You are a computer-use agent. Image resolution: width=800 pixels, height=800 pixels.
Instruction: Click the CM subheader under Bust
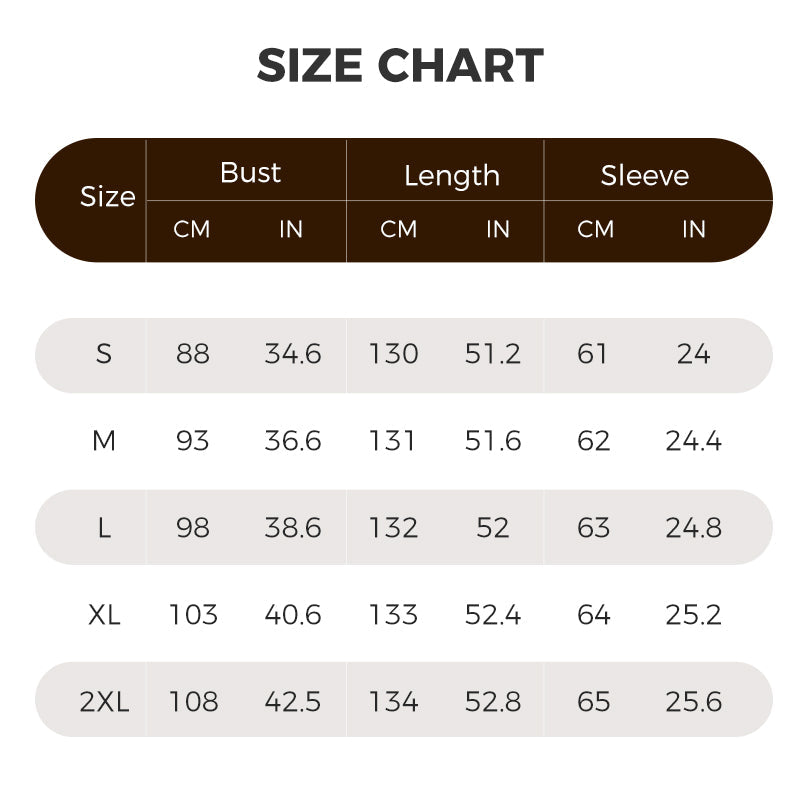tap(192, 229)
